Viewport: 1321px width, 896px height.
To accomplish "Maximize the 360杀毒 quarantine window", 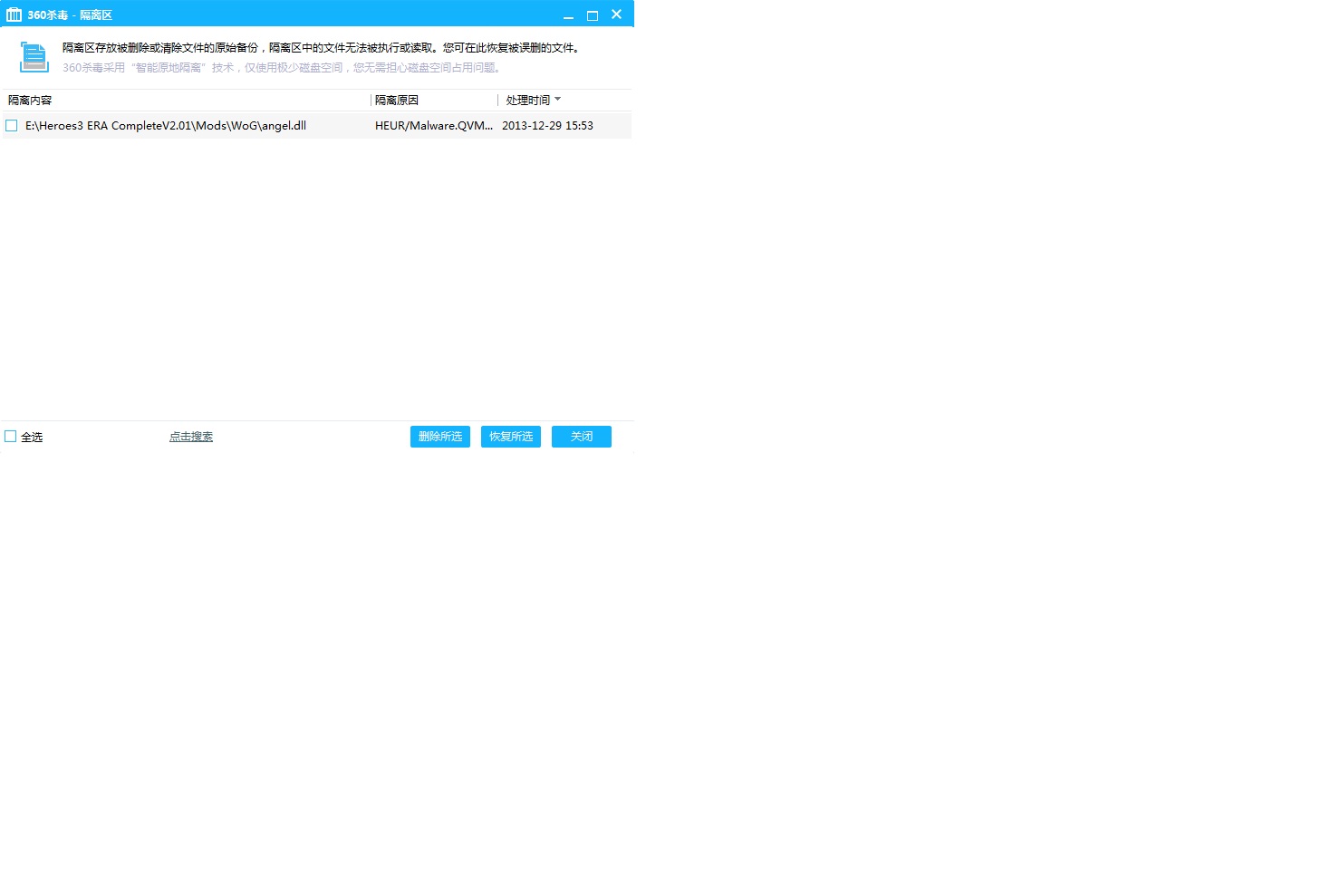I will [593, 15].
